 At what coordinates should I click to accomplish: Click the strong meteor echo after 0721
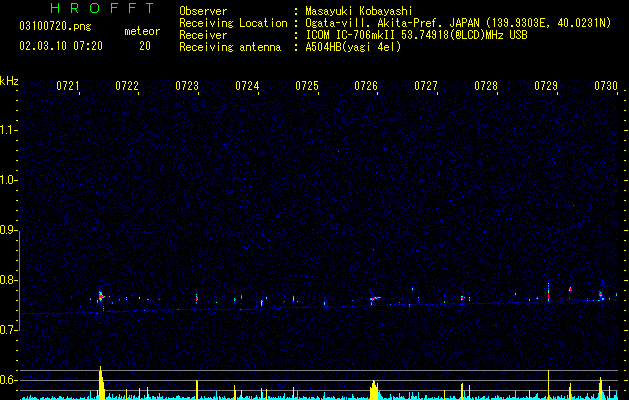click(x=101, y=297)
